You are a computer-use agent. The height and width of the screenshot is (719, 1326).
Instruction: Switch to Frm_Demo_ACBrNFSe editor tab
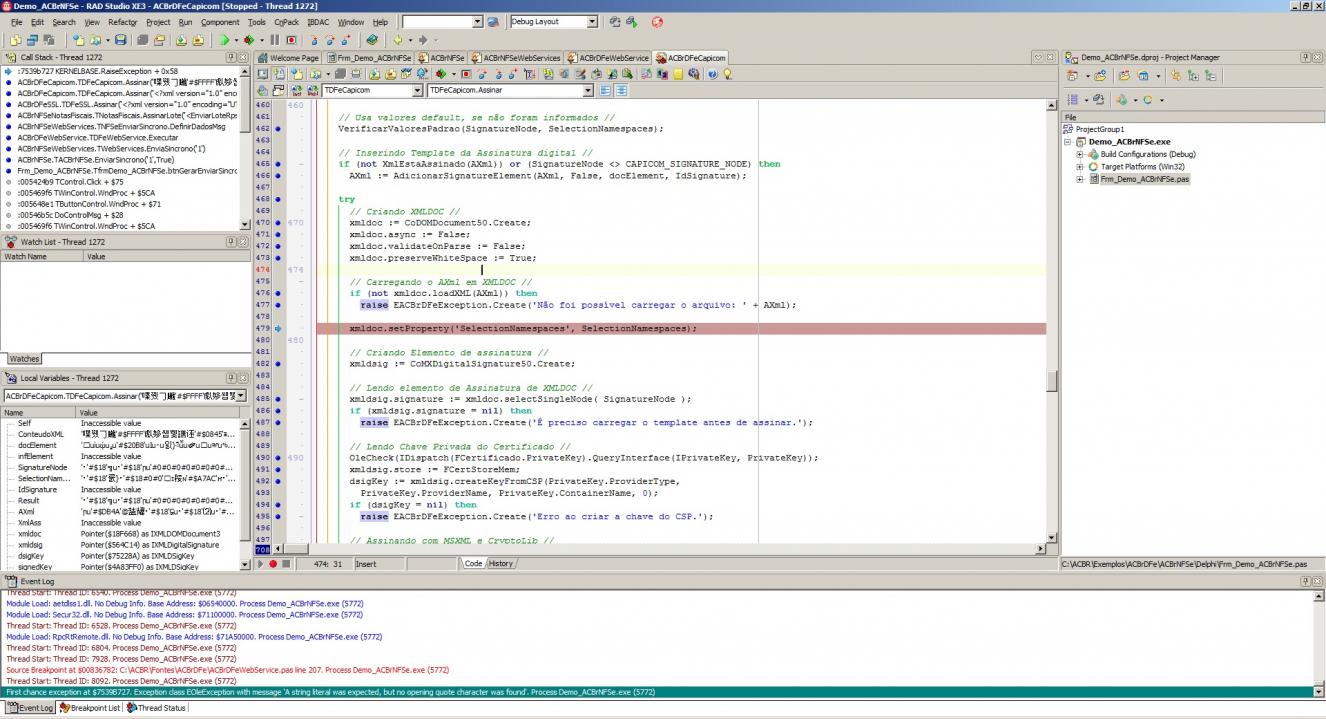[369, 58]
